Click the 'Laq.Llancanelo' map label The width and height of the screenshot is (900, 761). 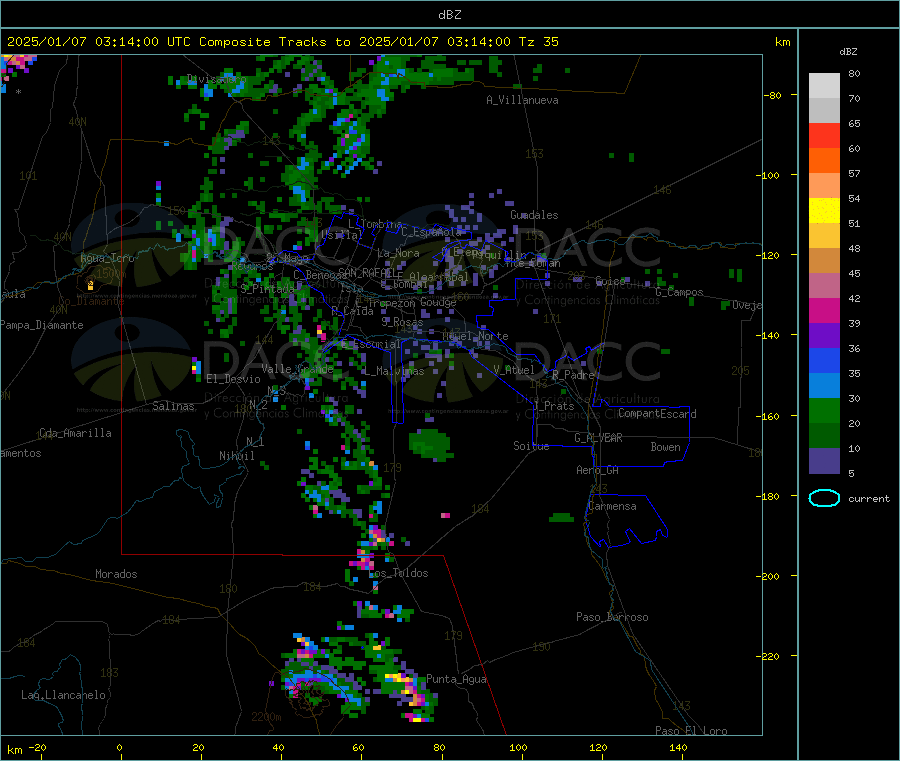(63, 696)
